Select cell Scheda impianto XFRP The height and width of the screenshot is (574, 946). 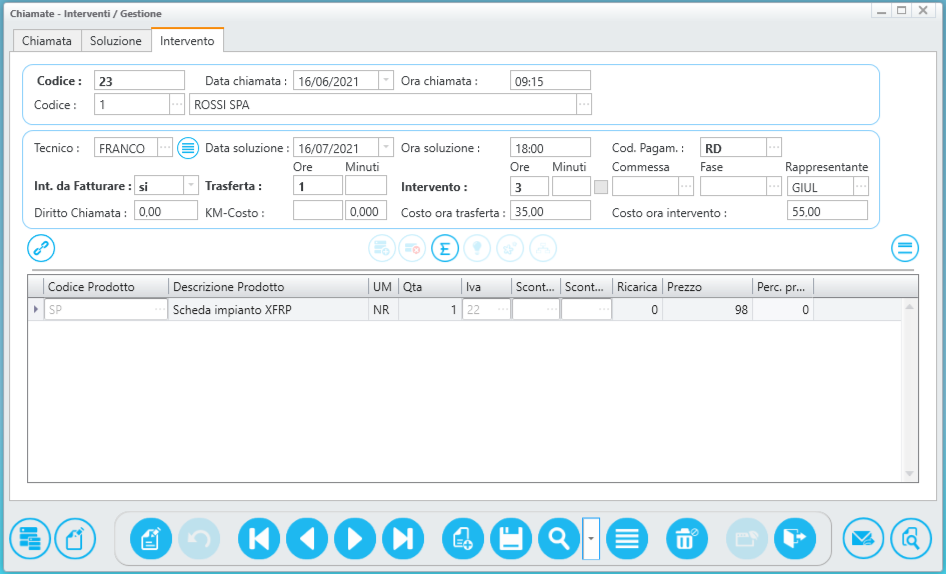coord(268,310)
